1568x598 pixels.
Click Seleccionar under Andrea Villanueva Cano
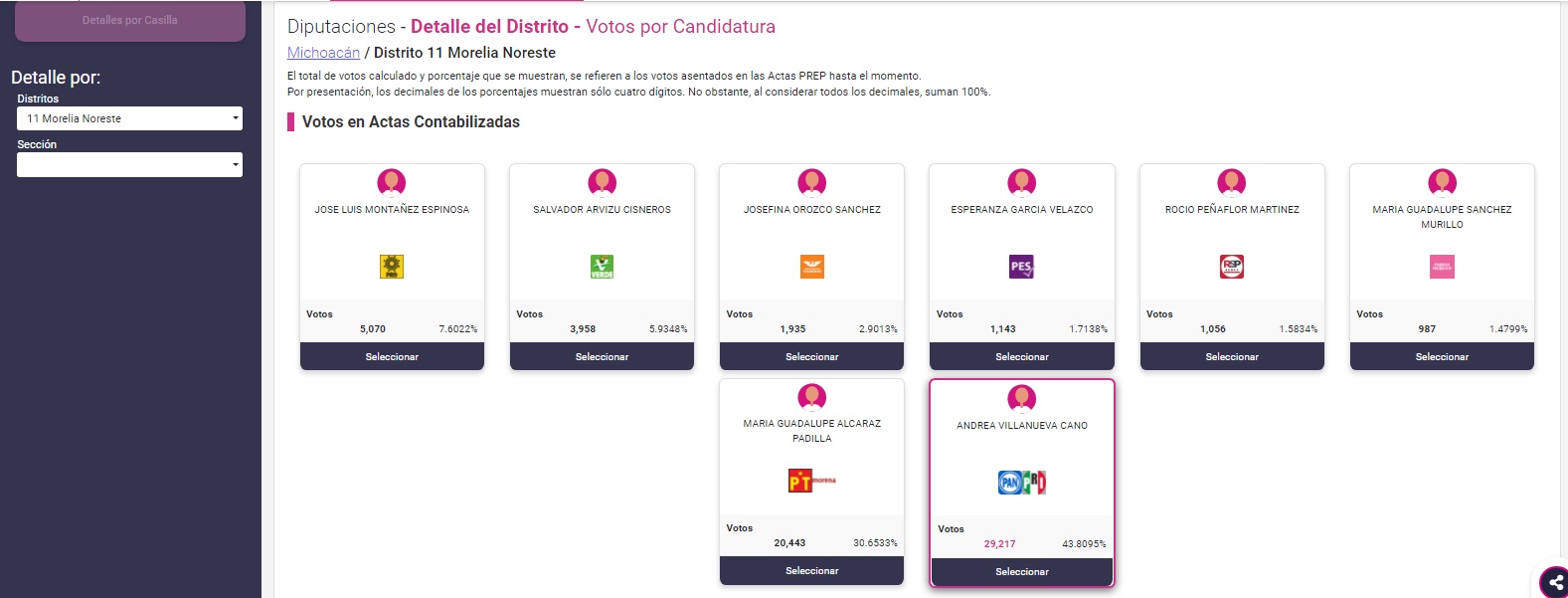[1022, 571]
